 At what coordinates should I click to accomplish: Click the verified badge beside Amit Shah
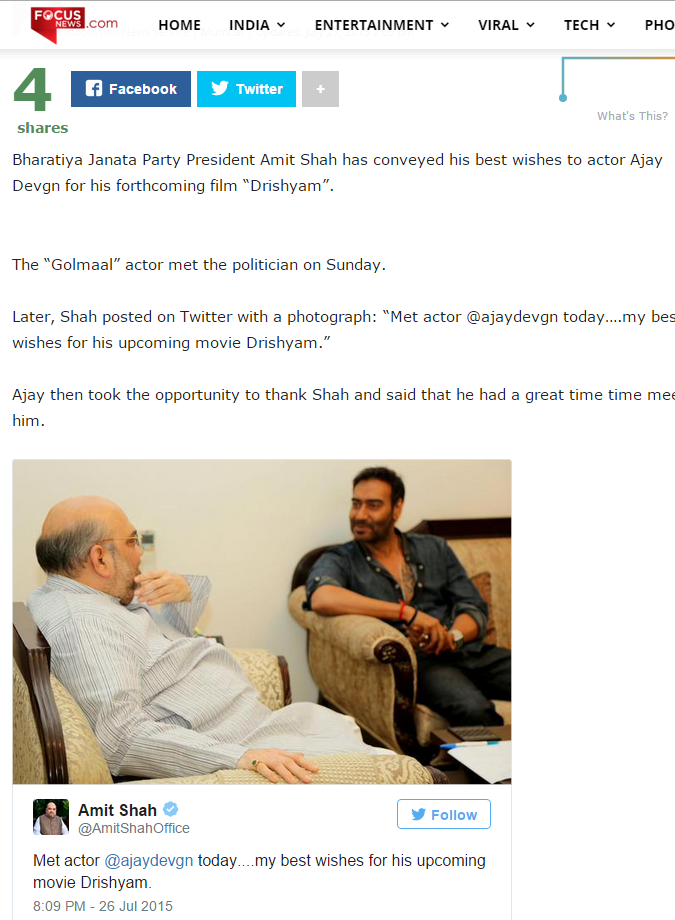(170, 810)
